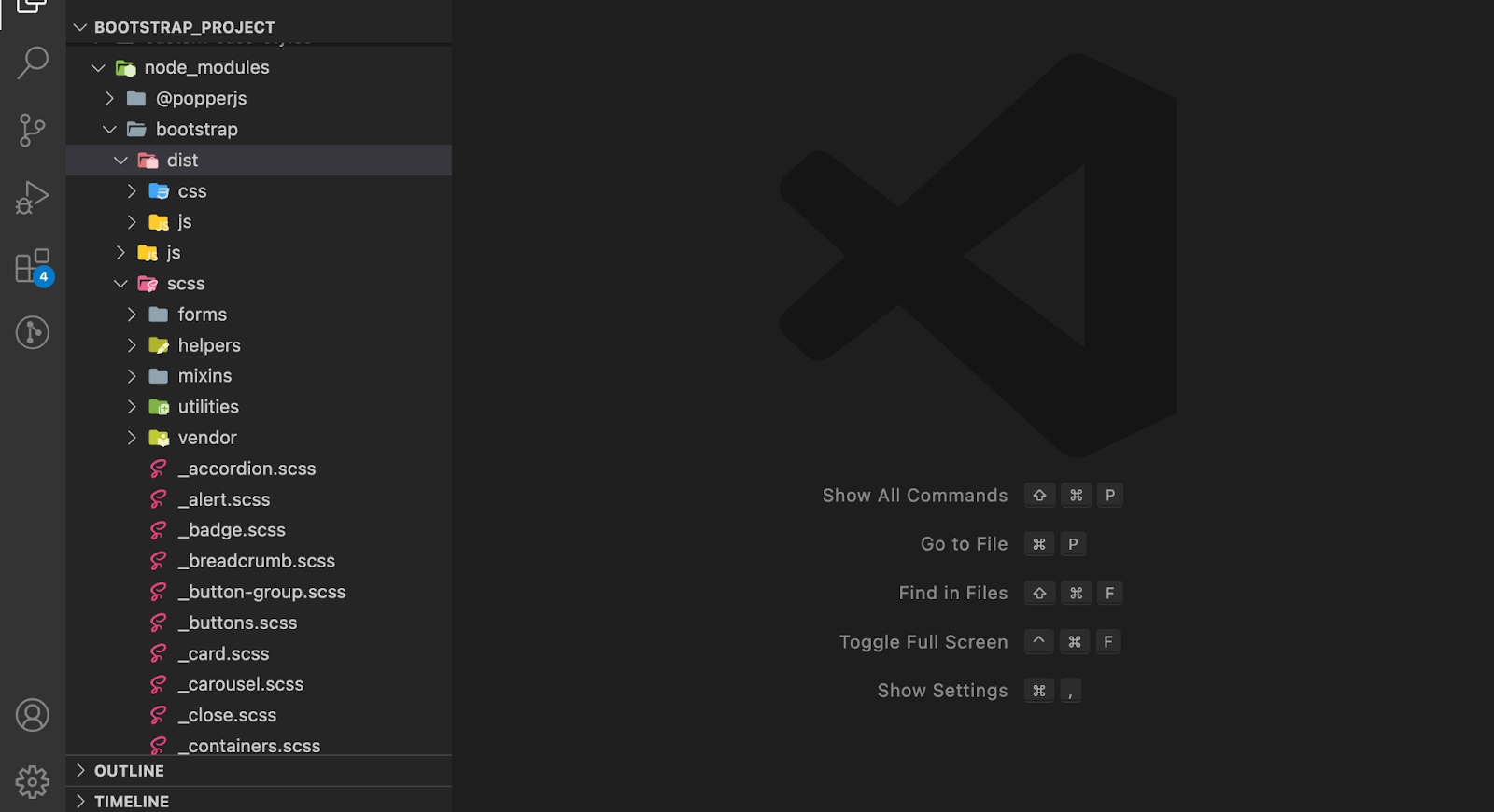Open Extensions view with badge 4
This screenshot has width=1494, height=812.
point(33,267)
